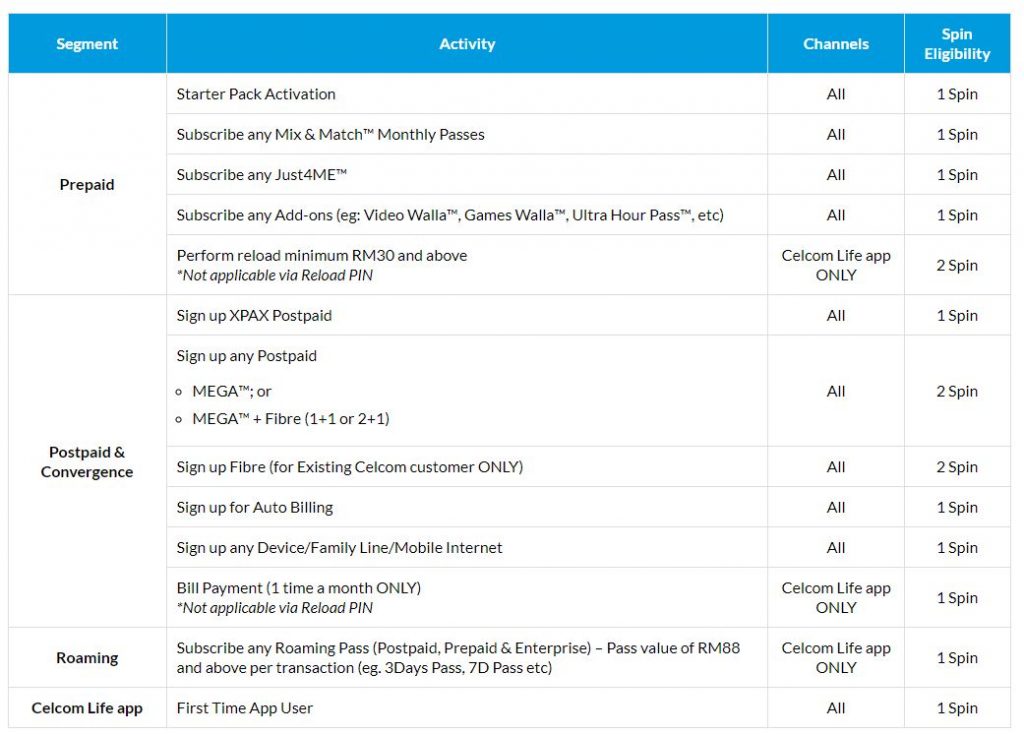Image resolution: width=1024 pixels, height=735 pixels.
Task: Click Sign up any Device/Family Line/Mobile Internet
Action: pos(340,548)
